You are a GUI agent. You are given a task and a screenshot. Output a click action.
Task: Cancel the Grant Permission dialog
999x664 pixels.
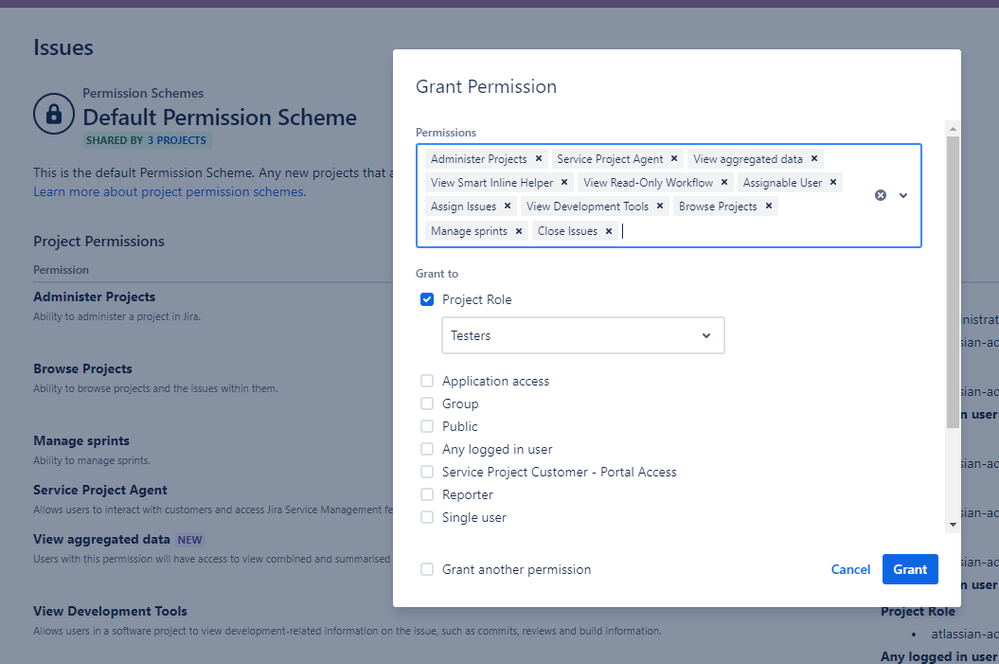click(x=850, y=568)
